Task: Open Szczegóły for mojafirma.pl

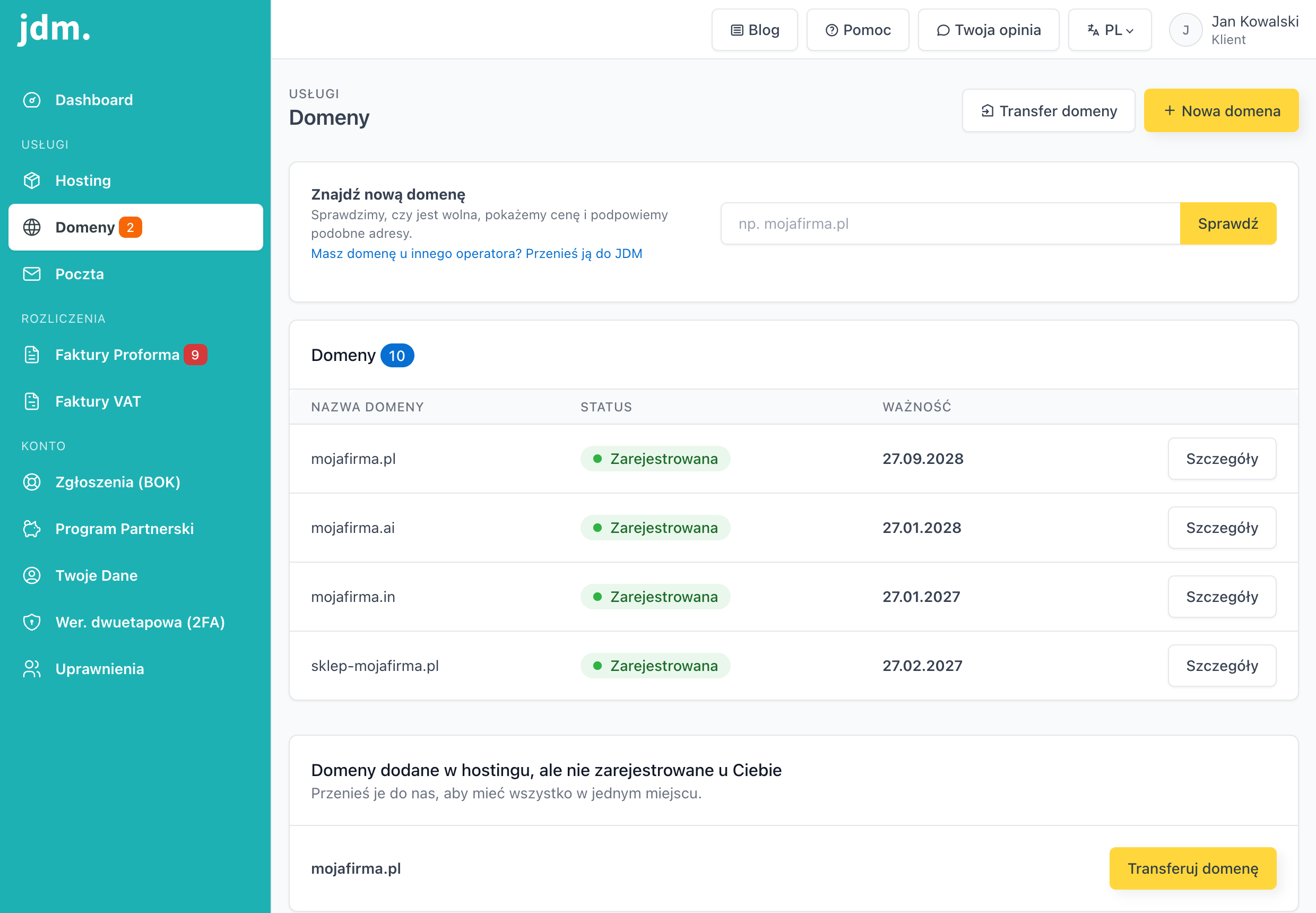Action: (1222, 459)
